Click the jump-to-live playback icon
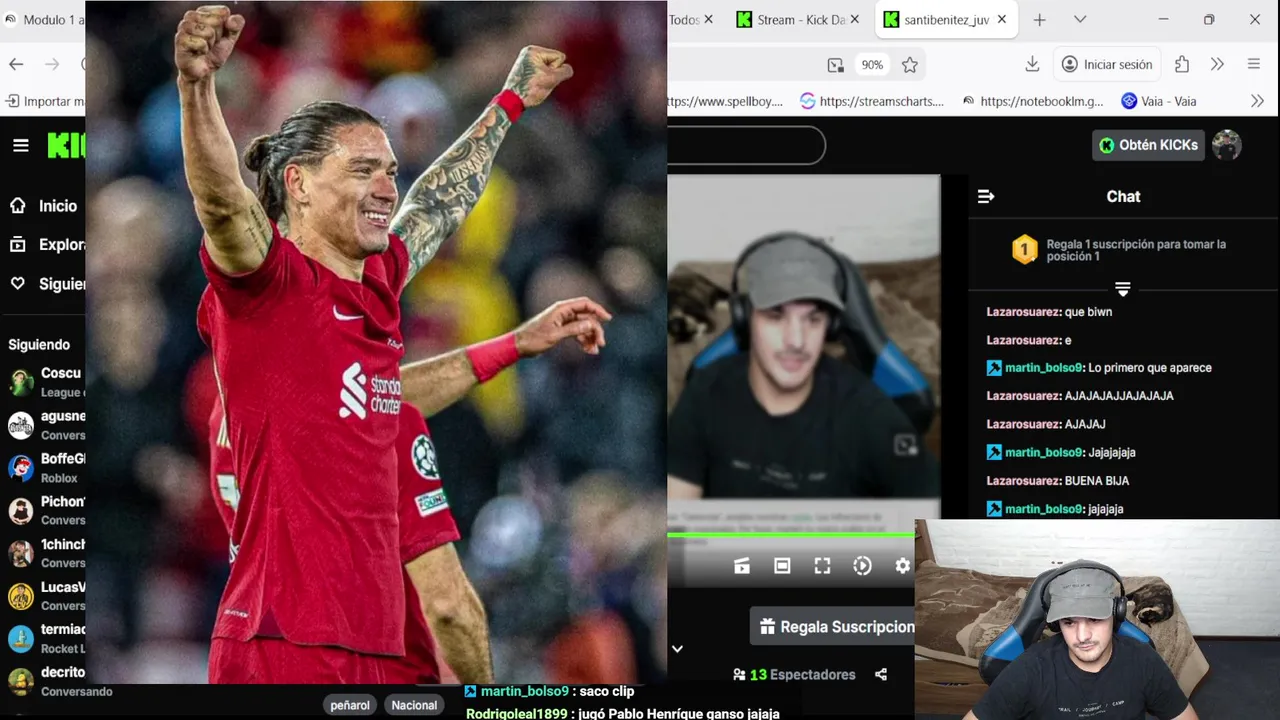 point(862,566)
